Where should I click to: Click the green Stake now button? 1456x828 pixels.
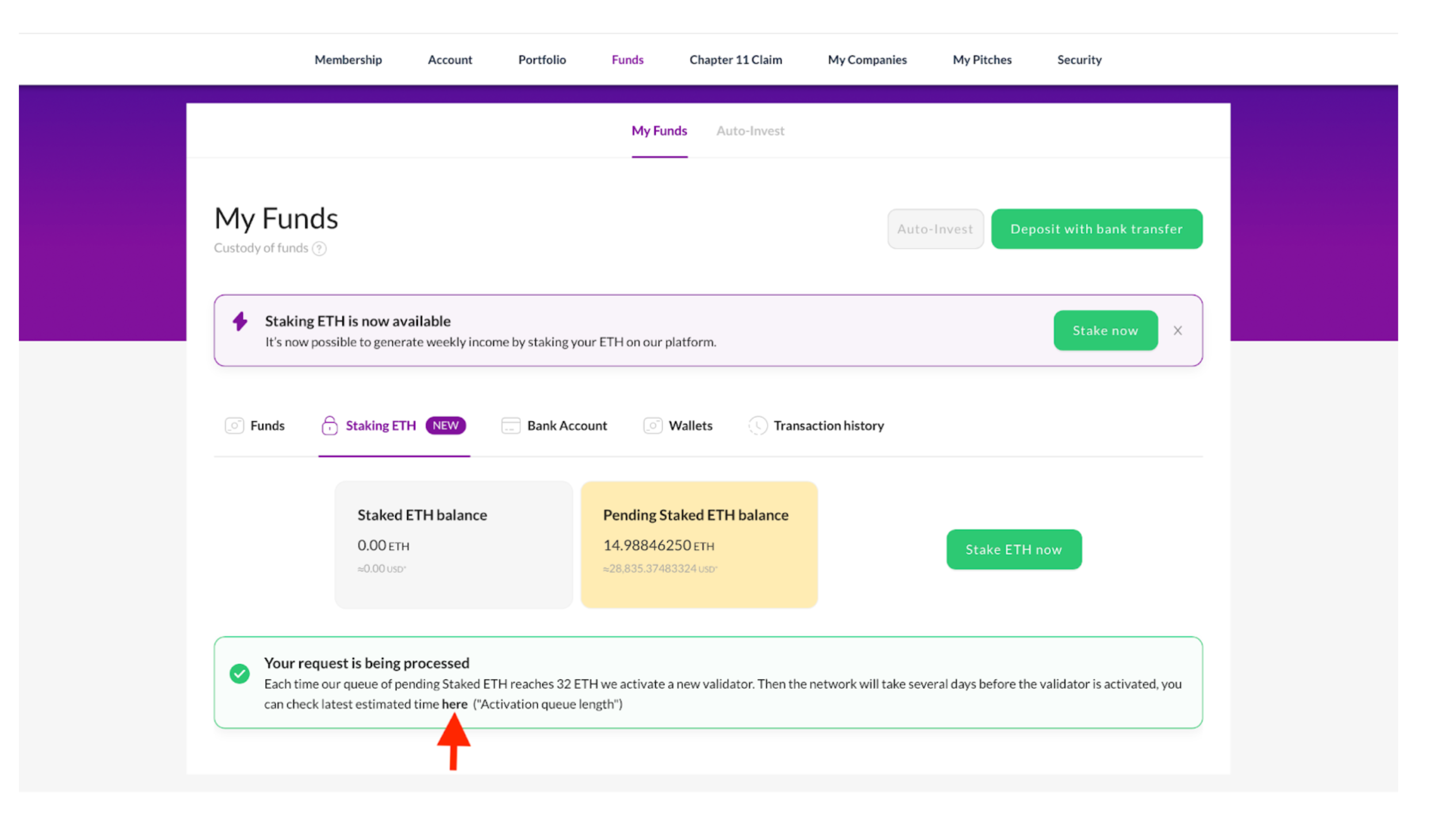1105,331
